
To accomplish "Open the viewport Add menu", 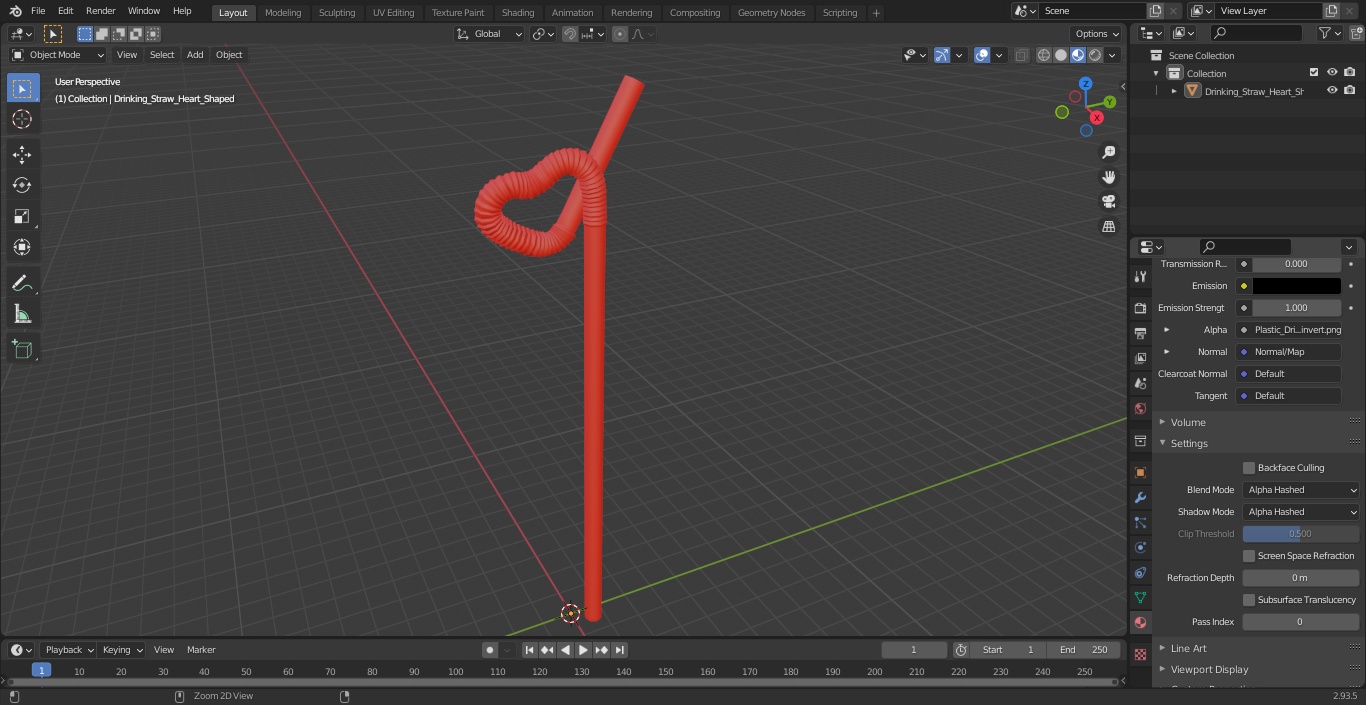I will point(195,55).
